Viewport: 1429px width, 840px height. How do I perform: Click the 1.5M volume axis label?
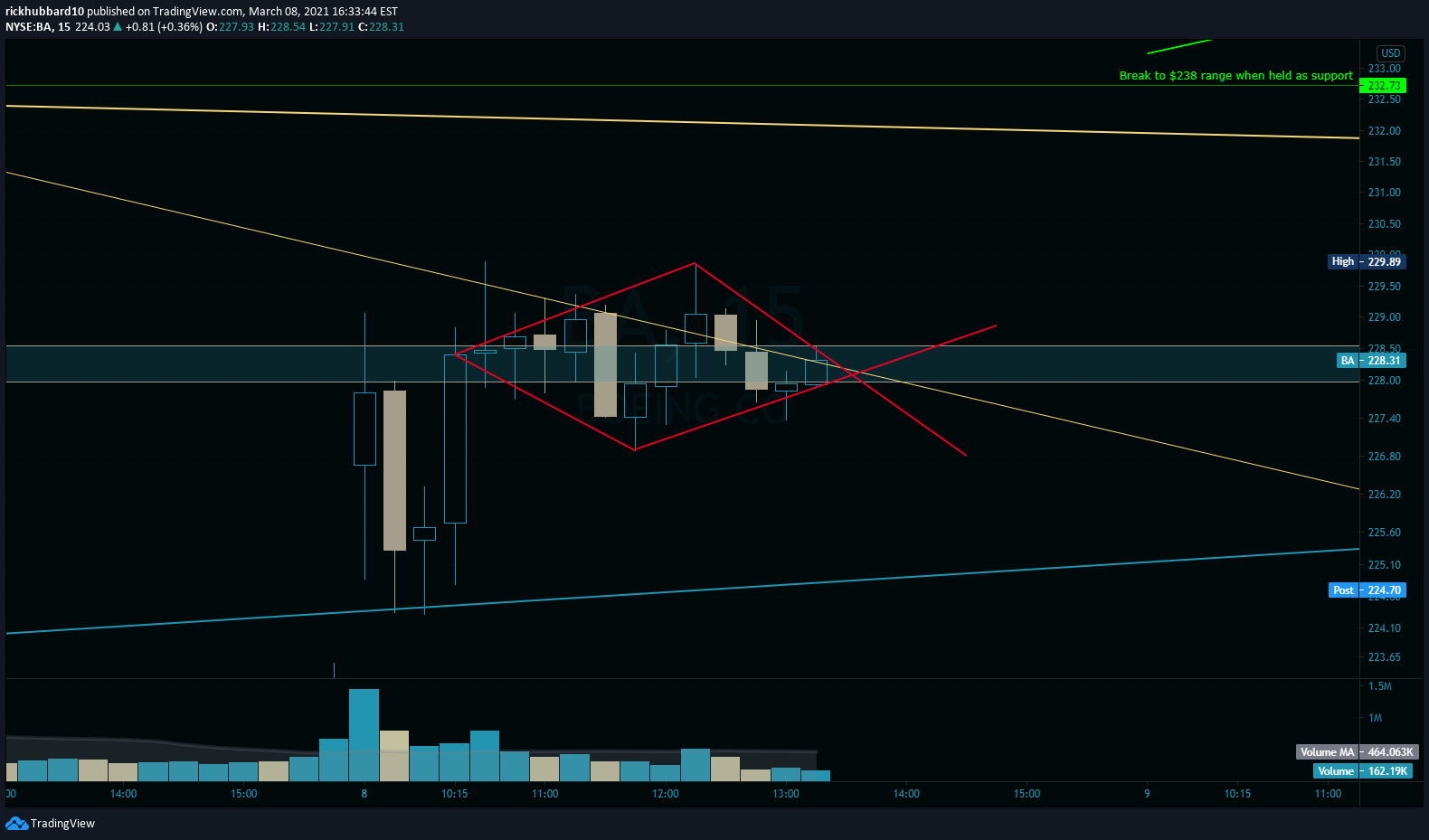(x=1380, y=686)
